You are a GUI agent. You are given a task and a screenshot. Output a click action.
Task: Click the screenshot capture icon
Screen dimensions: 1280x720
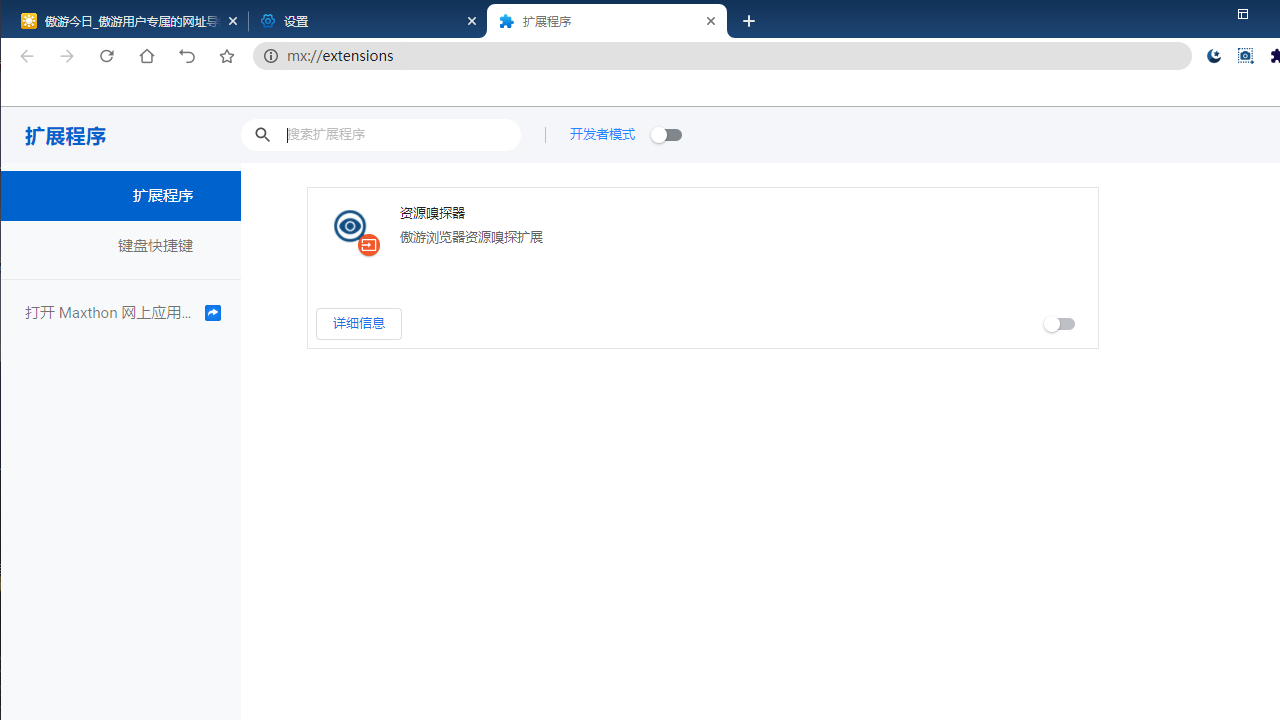[1245, 56]
